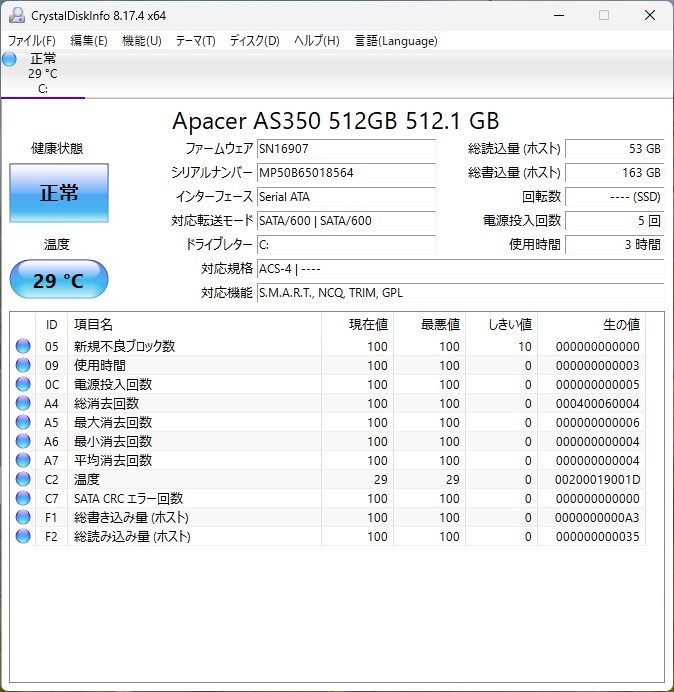Screen dimensions: 674x692
Task: Click the firmware field SN16907
Action: [345, 149]
